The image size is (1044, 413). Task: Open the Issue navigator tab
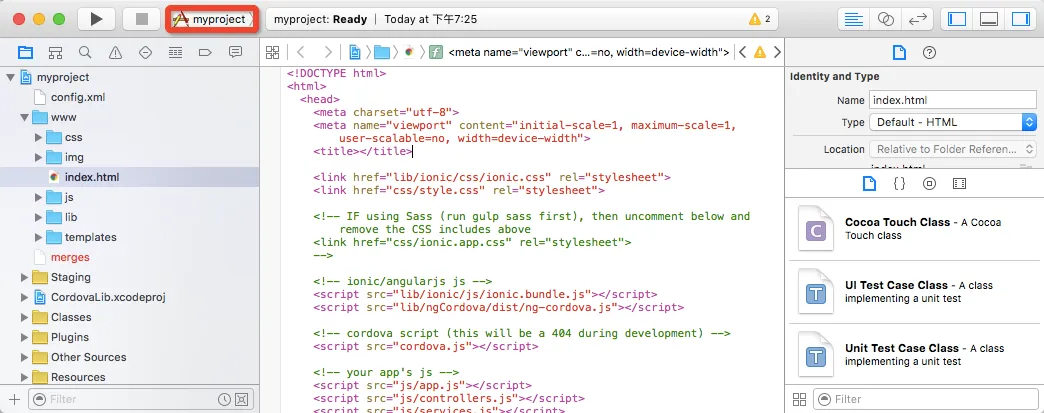(x=115, y=52)
